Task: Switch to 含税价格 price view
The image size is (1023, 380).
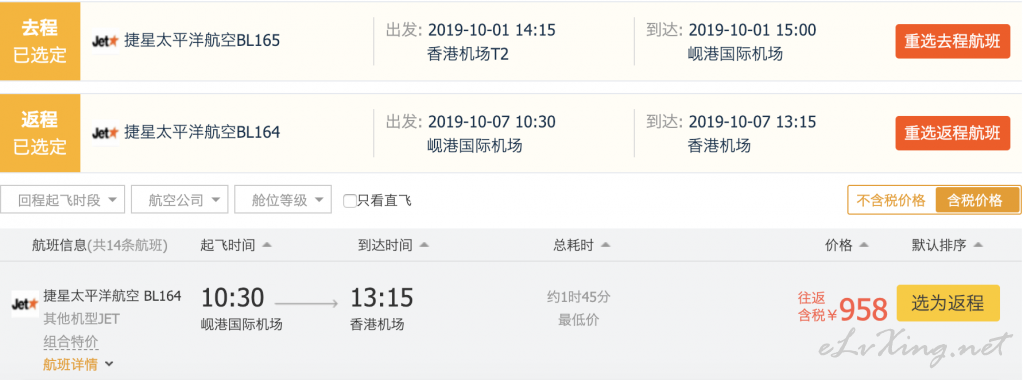Action: click(x=977, y=200)
